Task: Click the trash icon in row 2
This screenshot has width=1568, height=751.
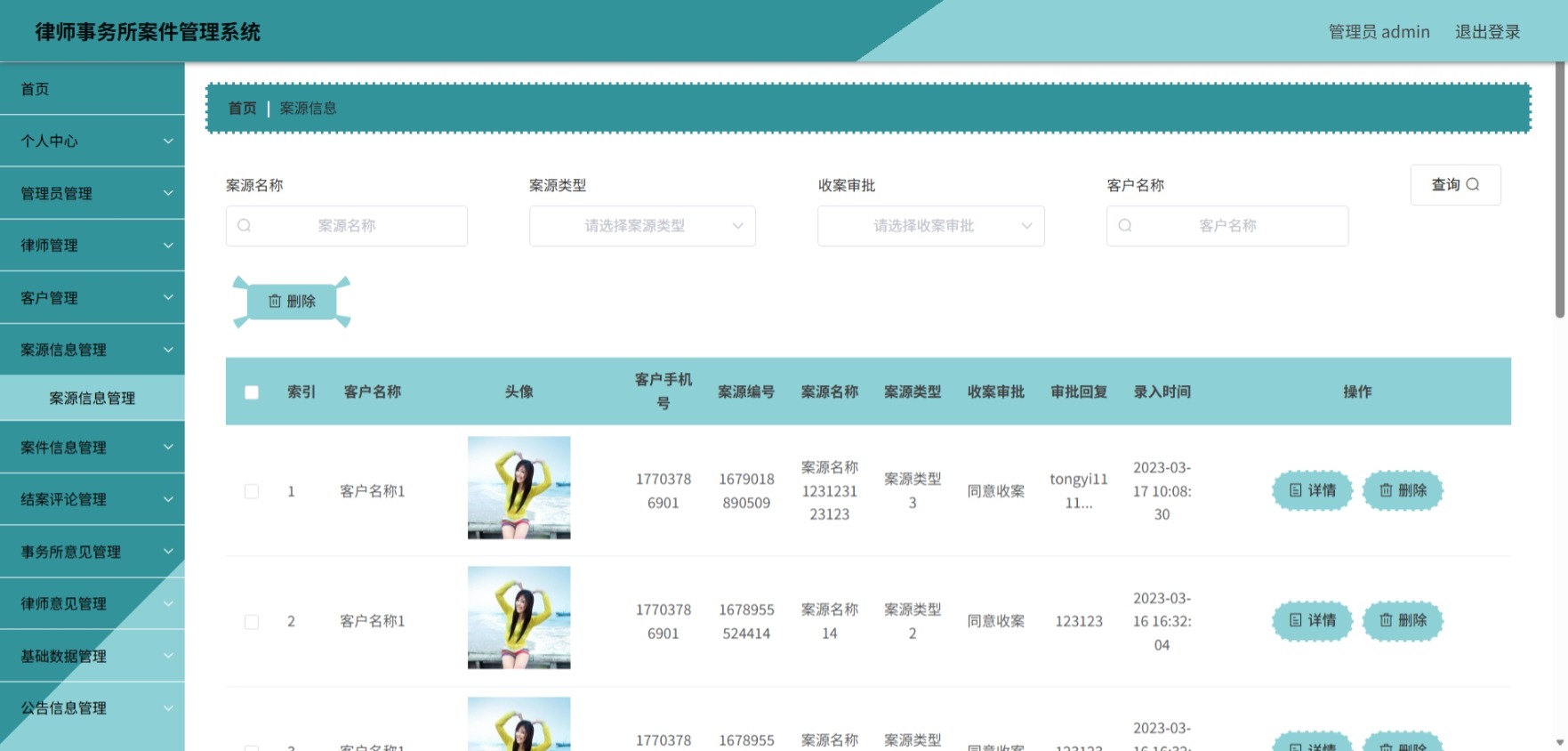Action: click(x=1386, y=620)
